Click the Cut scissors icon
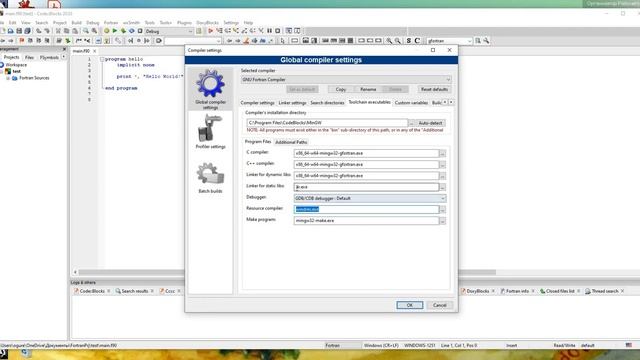Image resolution: width=640 pixels, height=360 pixels. (58, 31)
